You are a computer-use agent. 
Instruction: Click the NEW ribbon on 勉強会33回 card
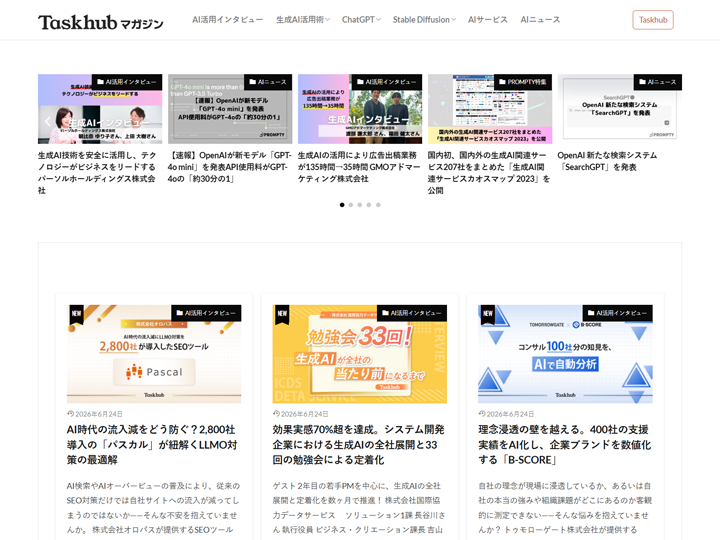click(282, 314)
